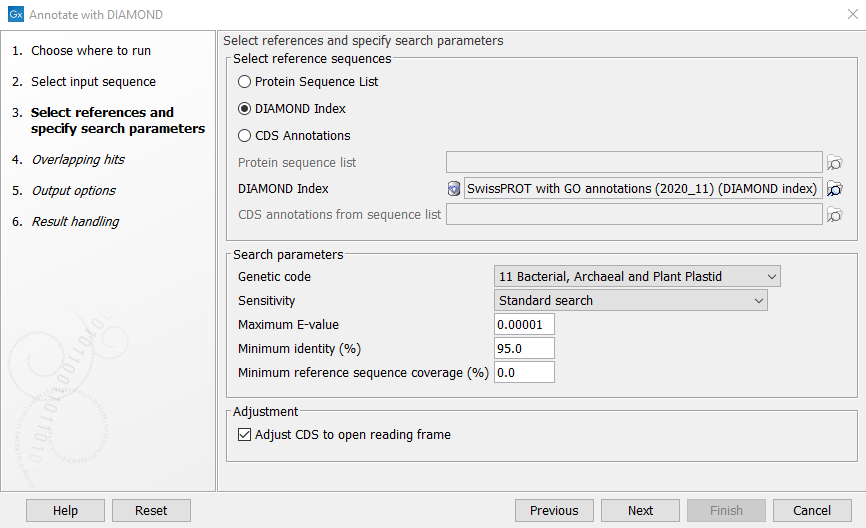Go back with the Previous button
The image size is (866, 528).
pos(554,511)
